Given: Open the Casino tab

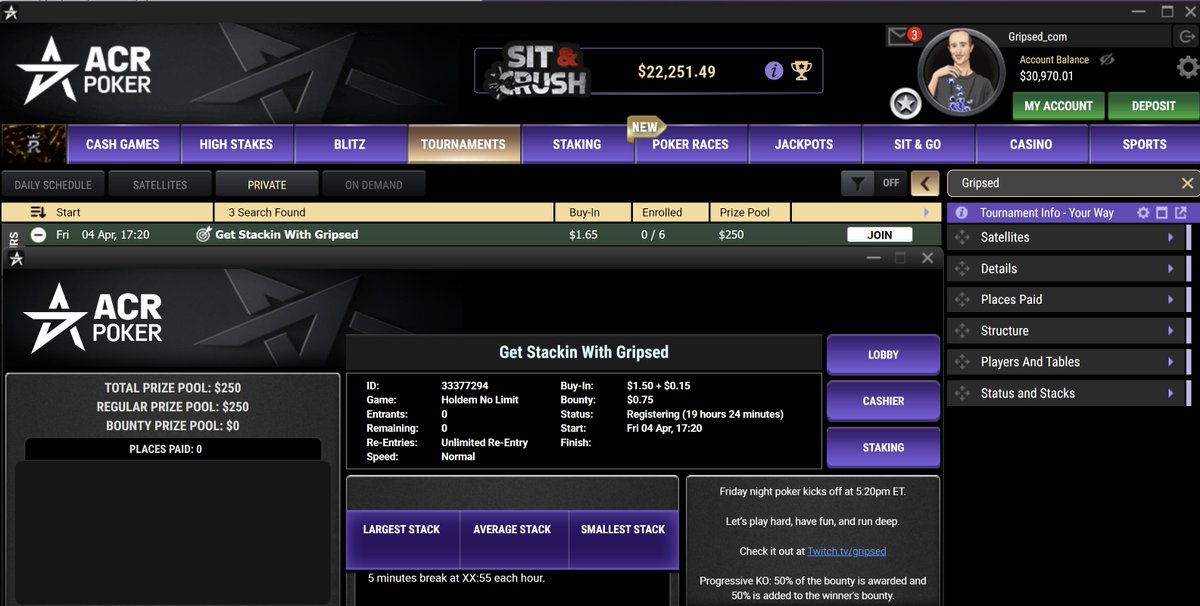Looking at the screenshot, I should pos(1031,144).
